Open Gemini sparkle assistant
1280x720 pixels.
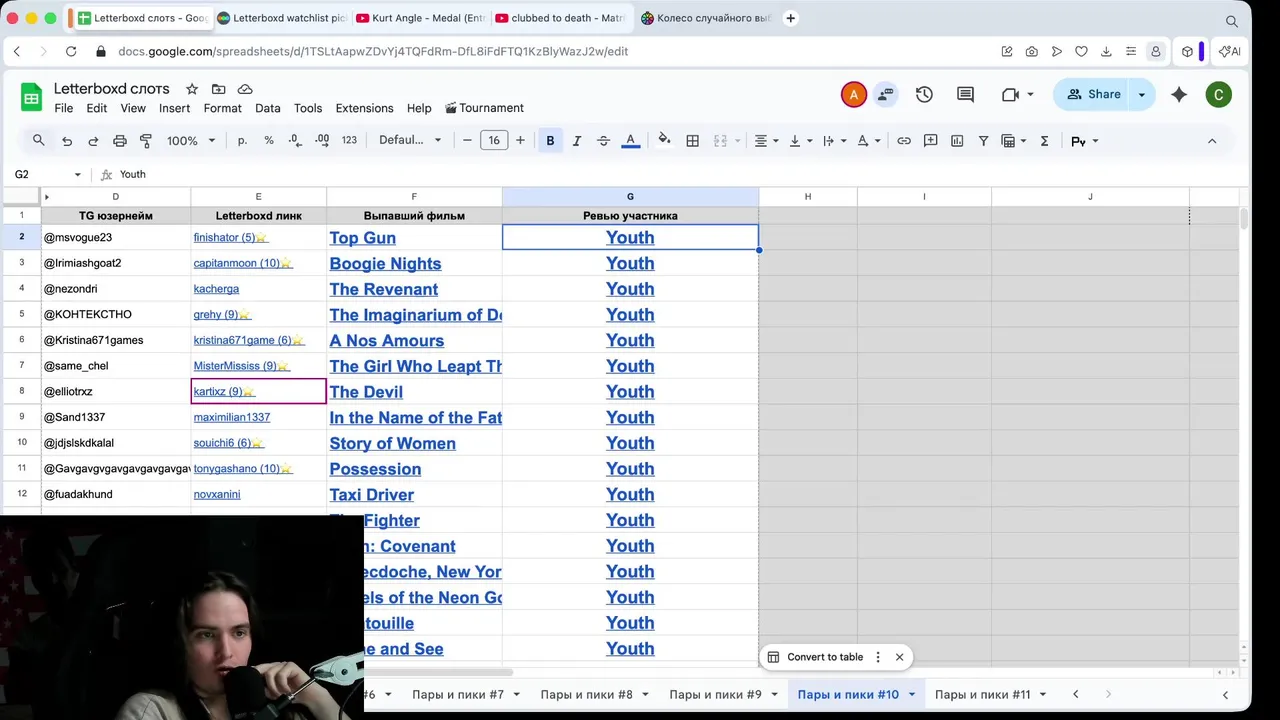[x=1179, y=94]
